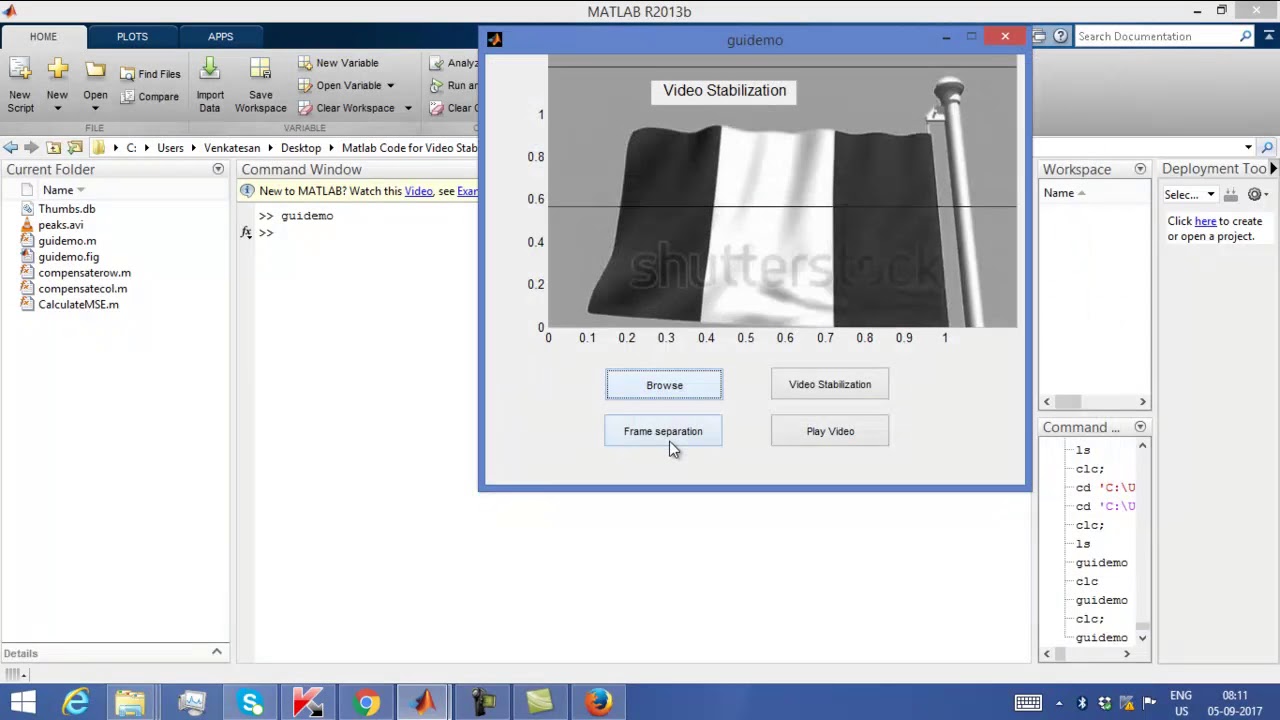1280x720 pixels.
Task: Click the search magnifier in Search Documentation
Action: (x=1246, y=37)
